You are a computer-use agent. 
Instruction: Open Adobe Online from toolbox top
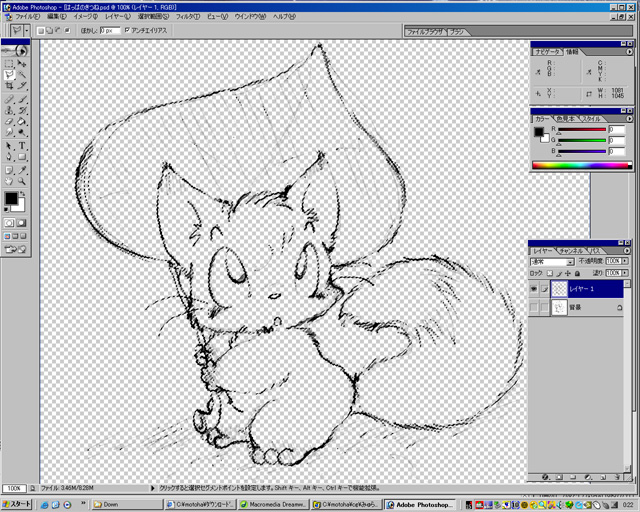pyautogui.click(x=15, y=51)
